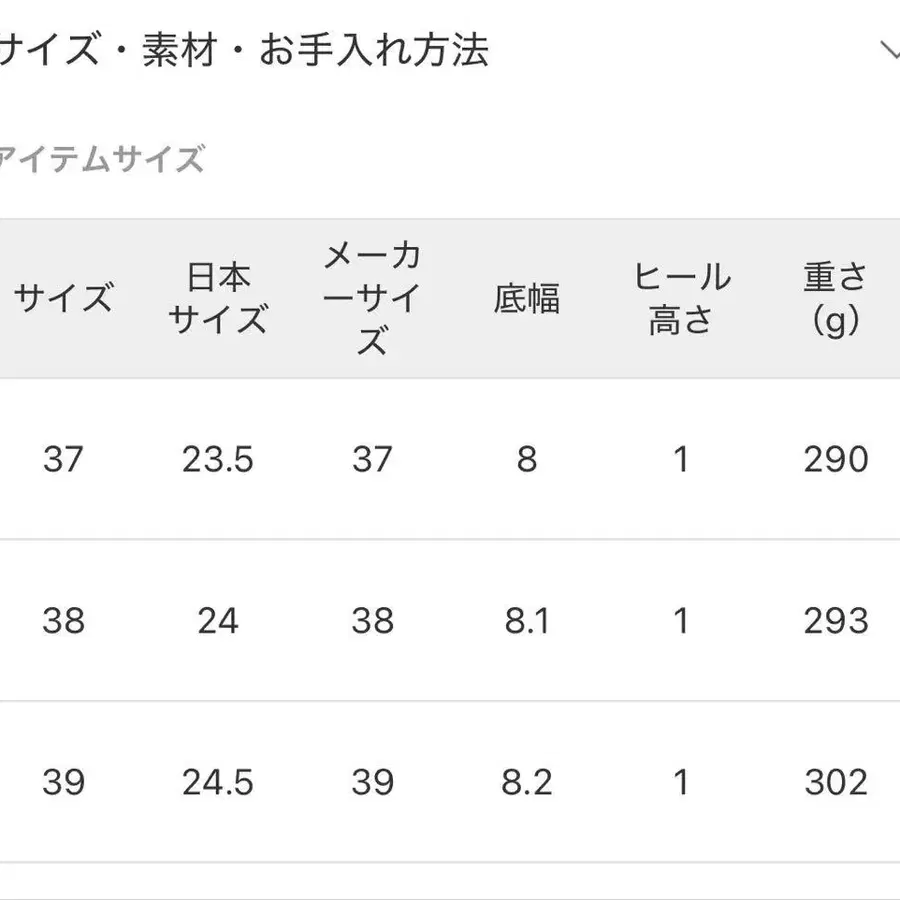Click the 日本サイズ column header
The width and height of the screenshot is (900, 900).
(x=218, y=296)
